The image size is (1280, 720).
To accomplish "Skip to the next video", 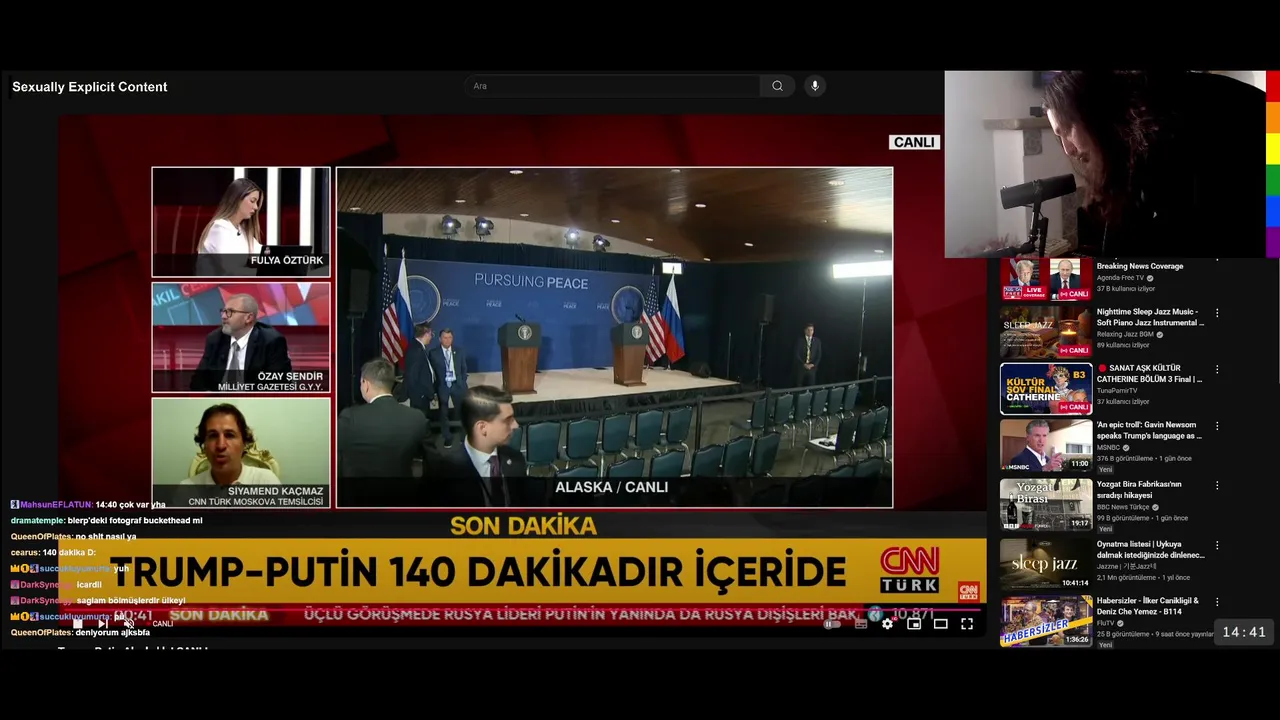I will click(x=103, y=624).
